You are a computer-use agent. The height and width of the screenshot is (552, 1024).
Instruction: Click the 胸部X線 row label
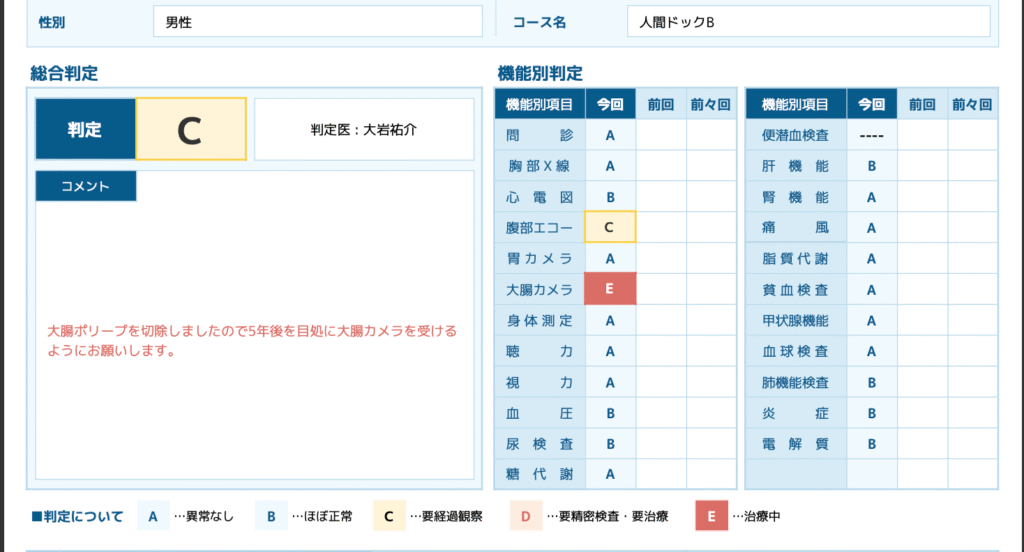(x=539, y=166)
